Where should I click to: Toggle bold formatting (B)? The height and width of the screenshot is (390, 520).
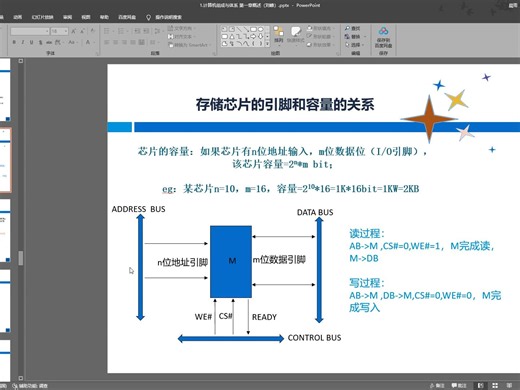coord(14,42)
